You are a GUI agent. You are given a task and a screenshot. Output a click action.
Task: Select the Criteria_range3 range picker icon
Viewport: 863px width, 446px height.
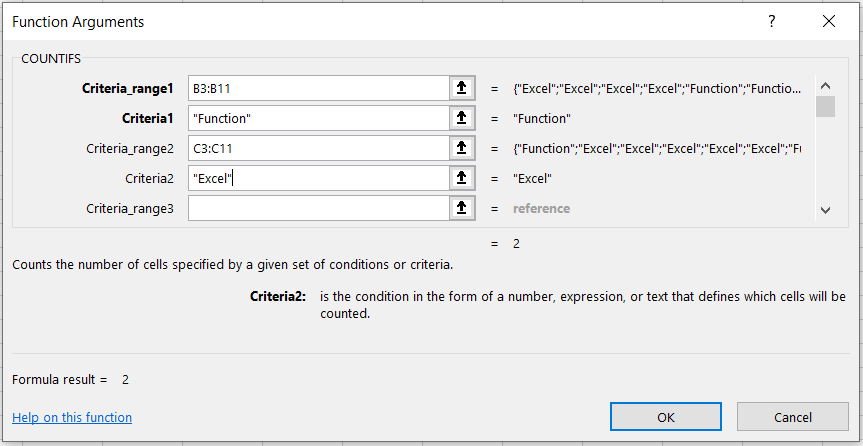[461, 208]
